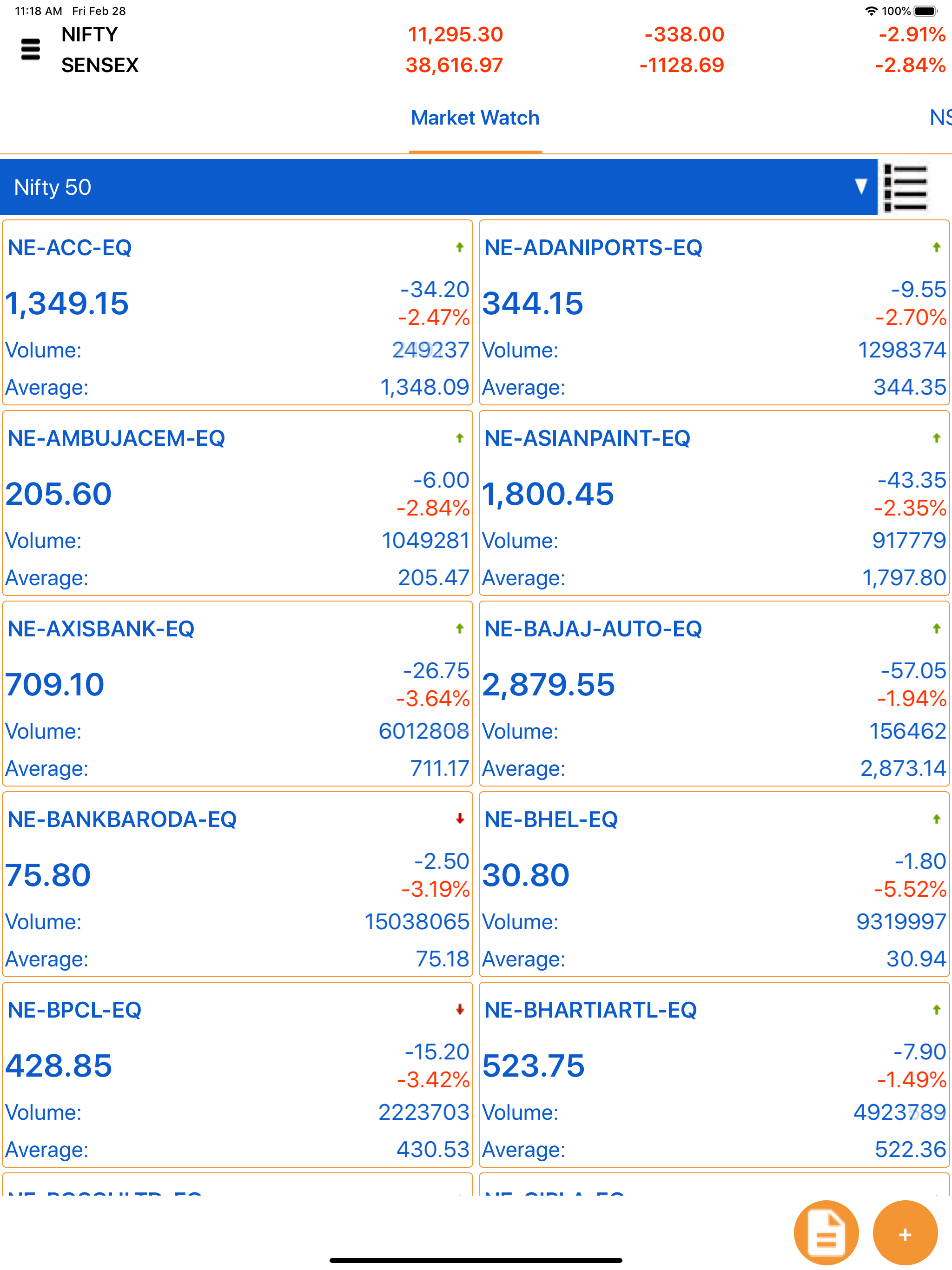
Task: Switch to the partially visible NS tab
Action: tap(940, 118)
